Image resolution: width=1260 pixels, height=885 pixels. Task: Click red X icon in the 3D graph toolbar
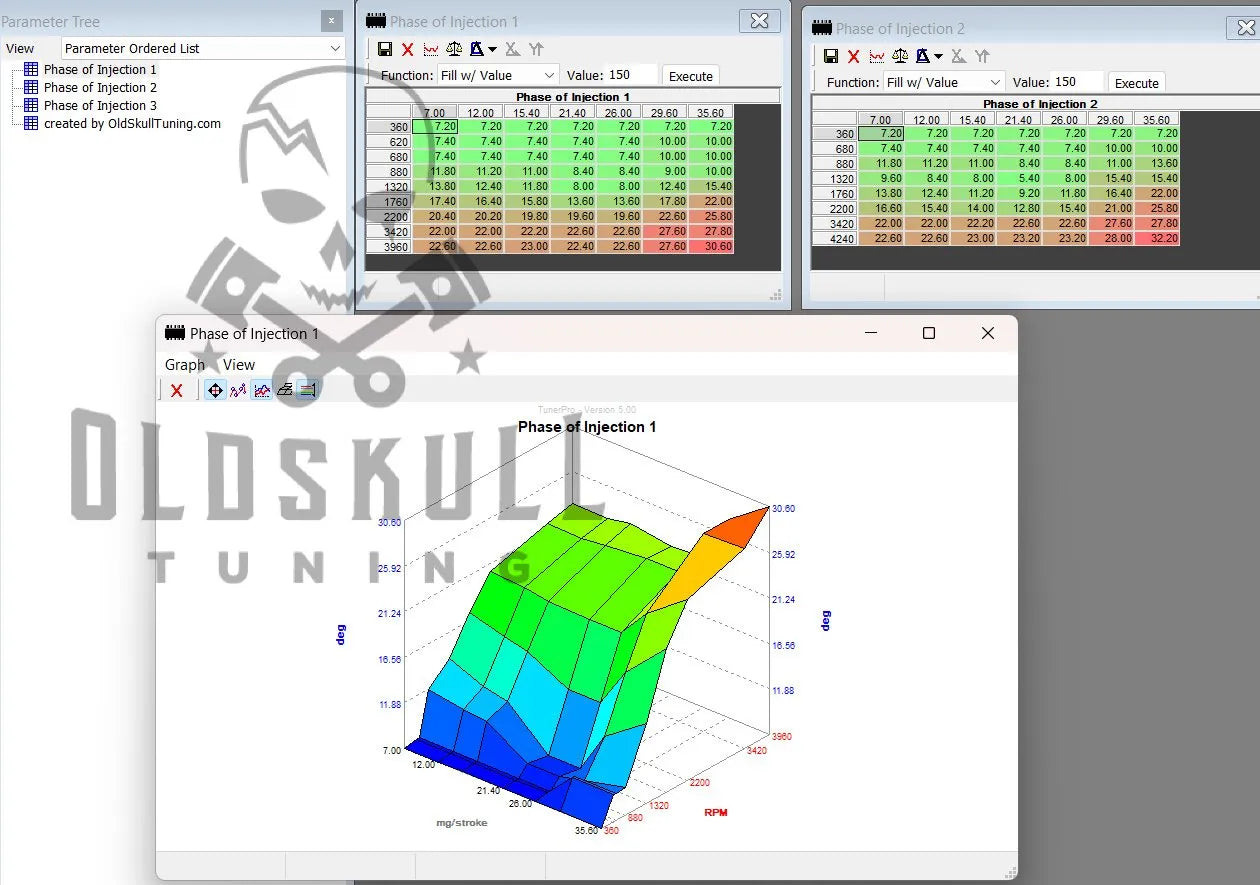coord(177,390)
